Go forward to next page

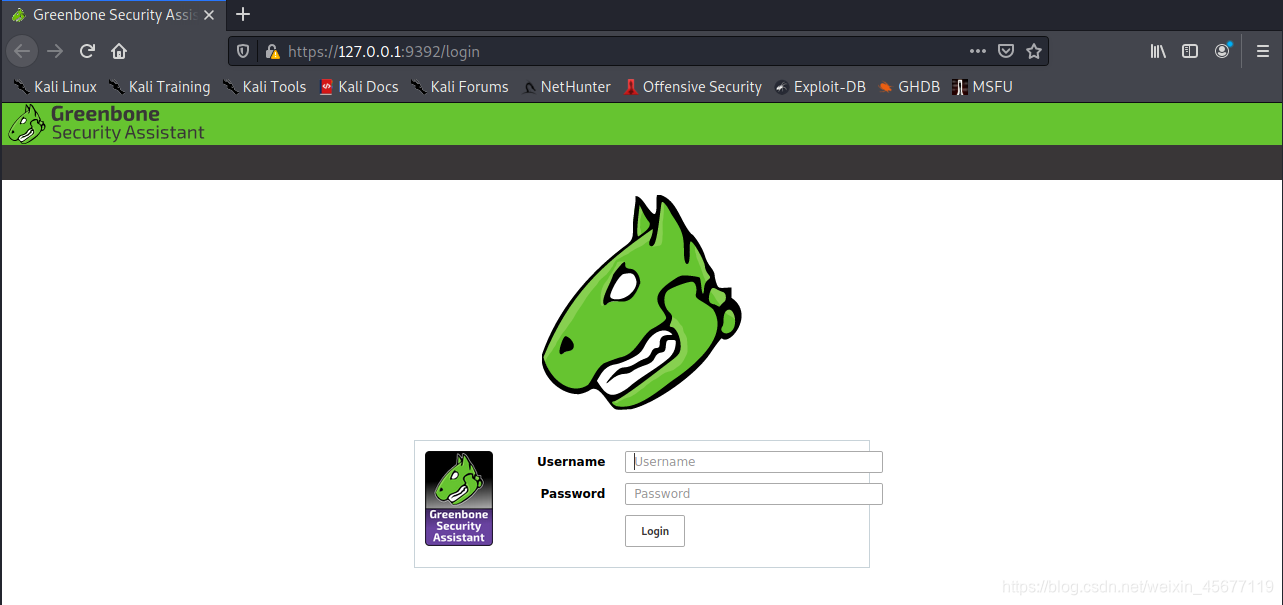55,51
